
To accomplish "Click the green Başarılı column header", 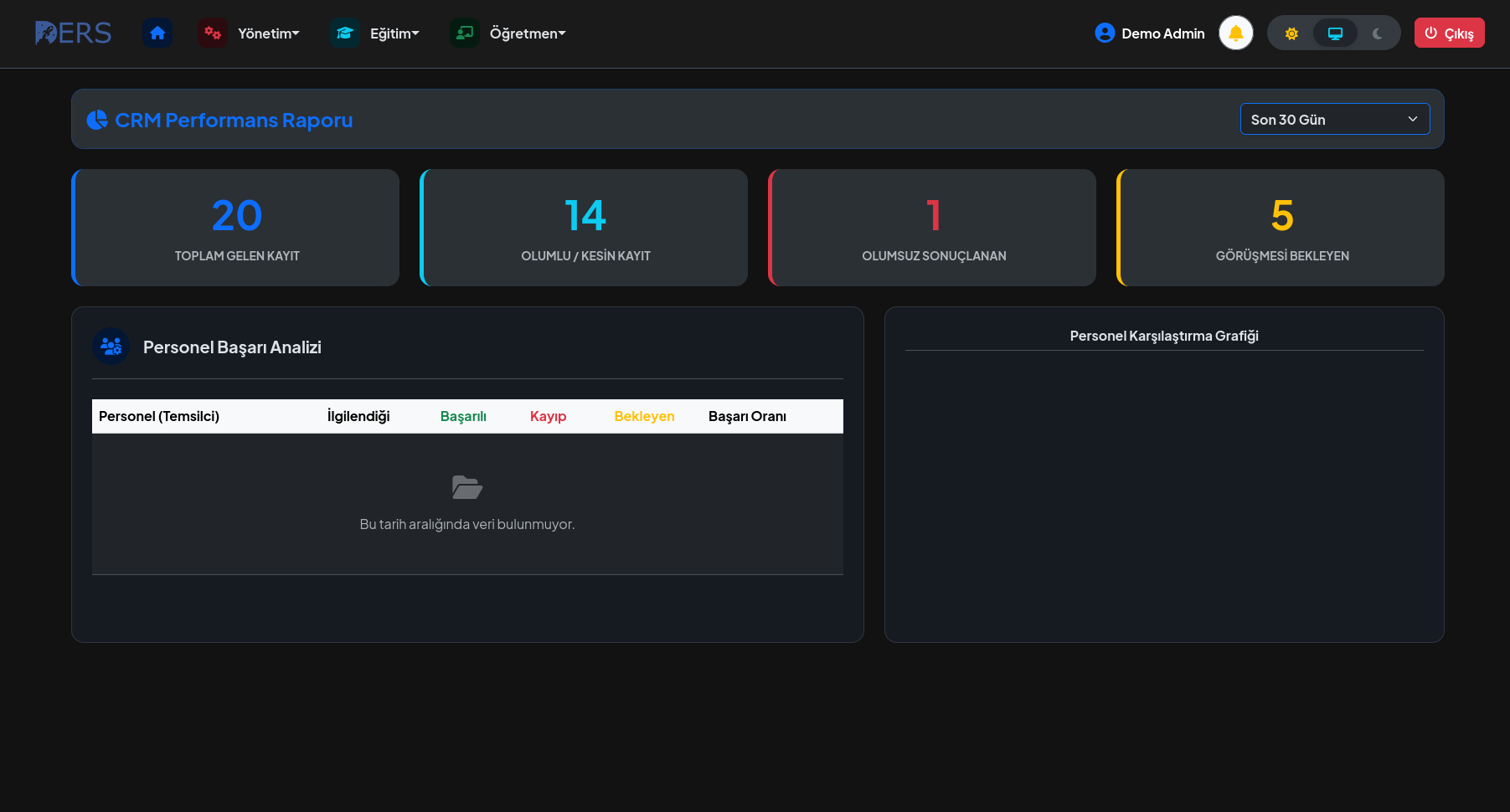I will tap(463, 416).
